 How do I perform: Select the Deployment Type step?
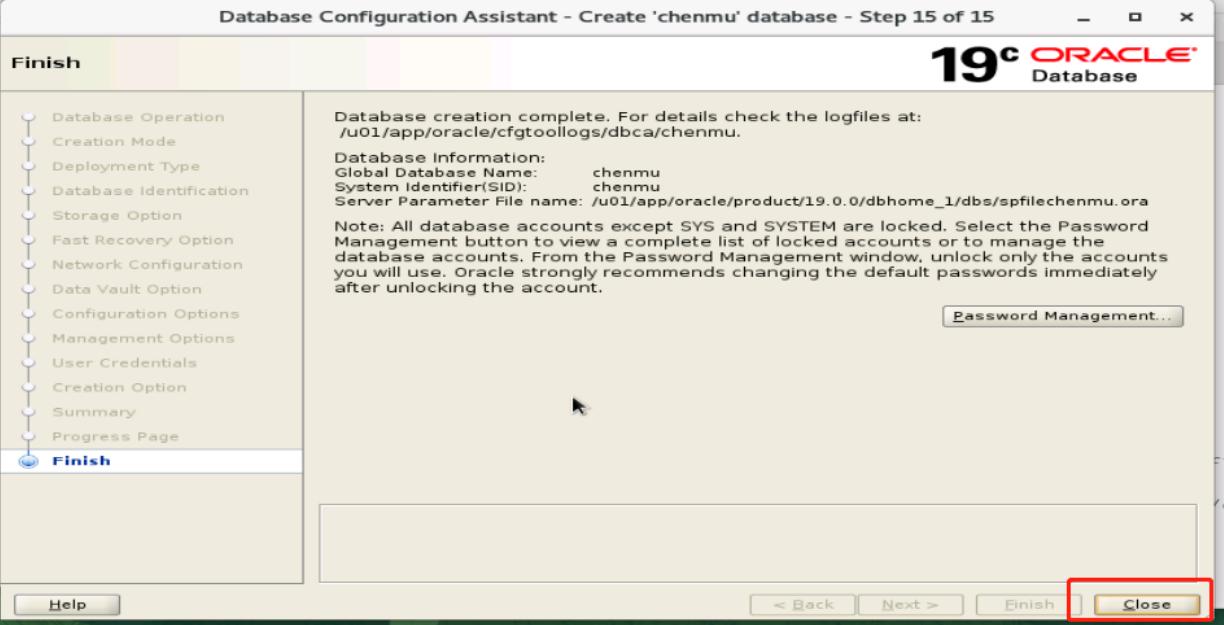(126, 166)
